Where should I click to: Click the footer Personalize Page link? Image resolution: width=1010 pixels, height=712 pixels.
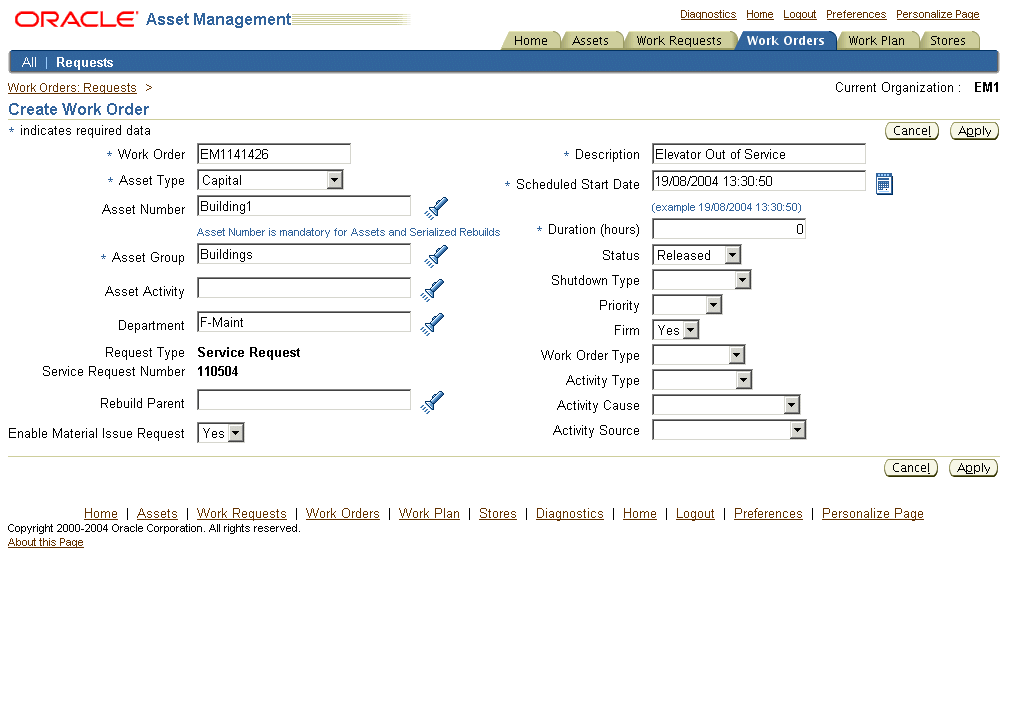[x=873, y=514]
